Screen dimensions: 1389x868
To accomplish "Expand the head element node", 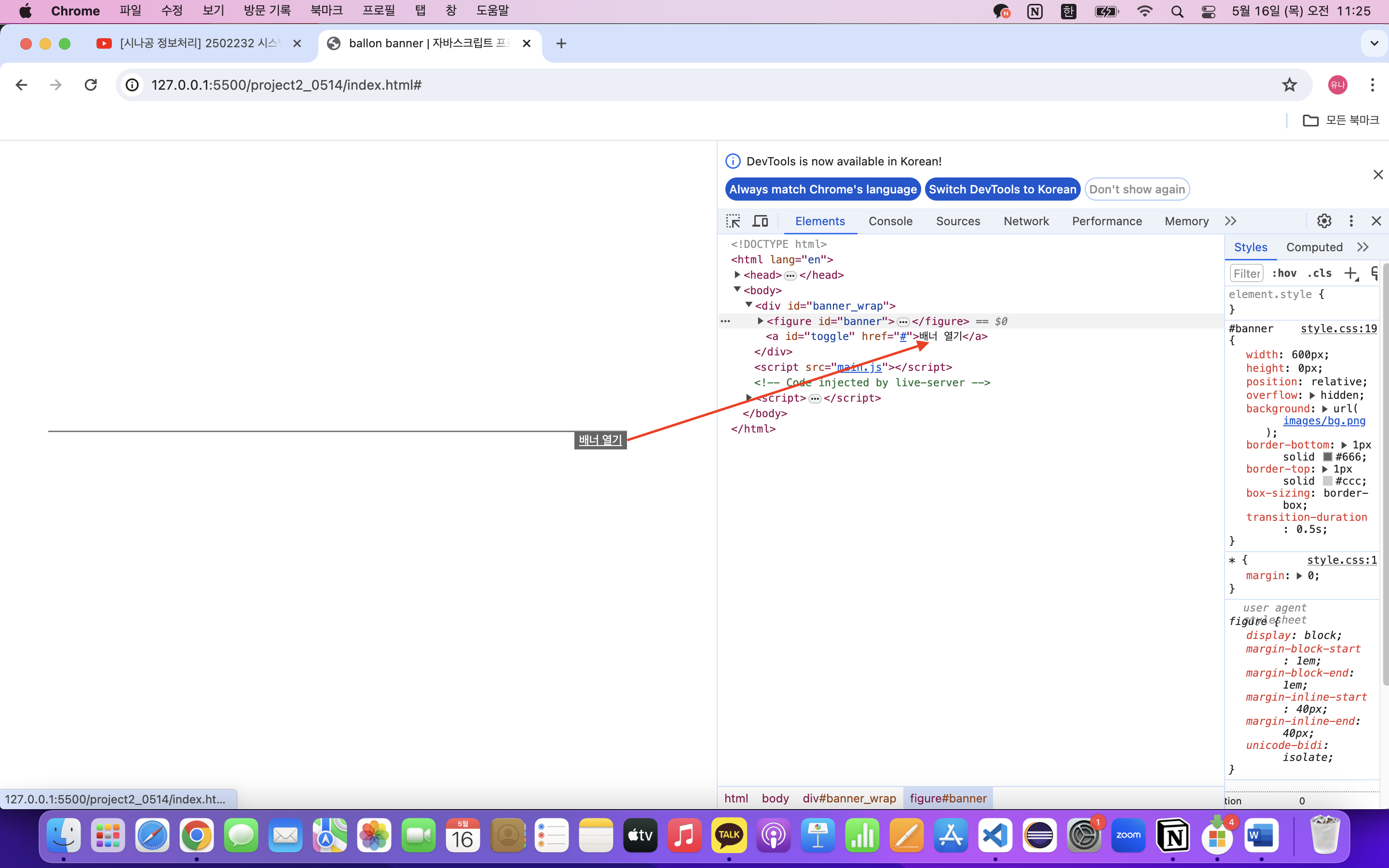I will point(737,275).
